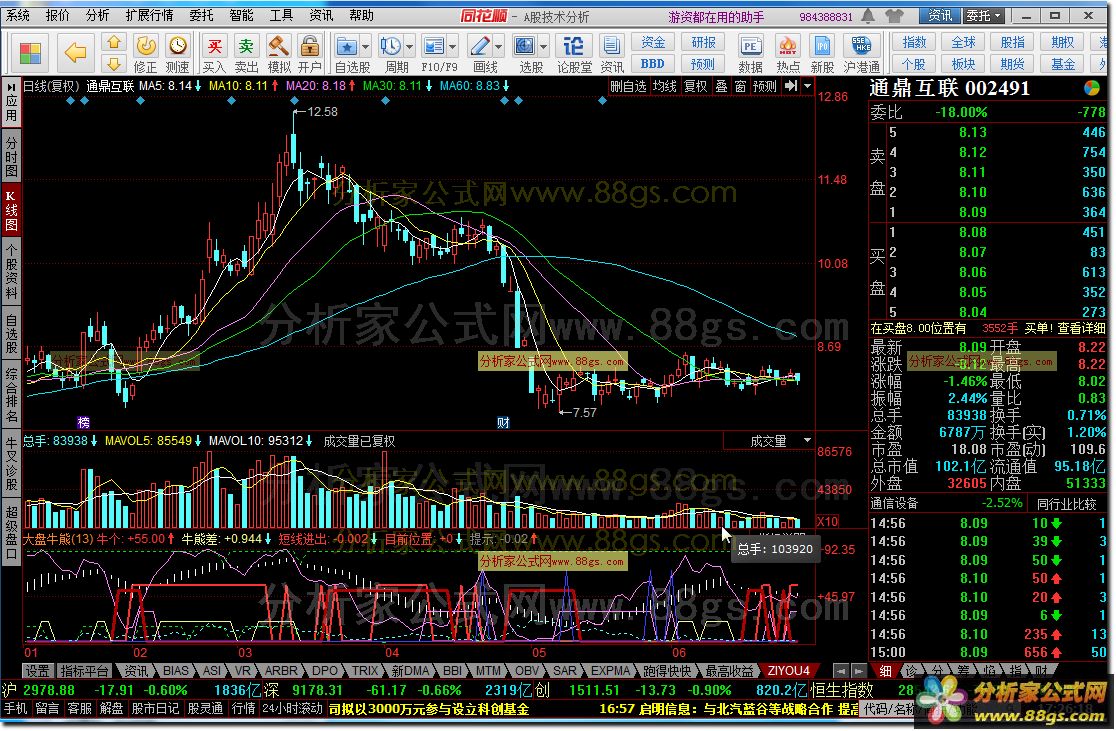Click the BBD button
Viewport: 1116px width, 731px height.
[653, 64]
